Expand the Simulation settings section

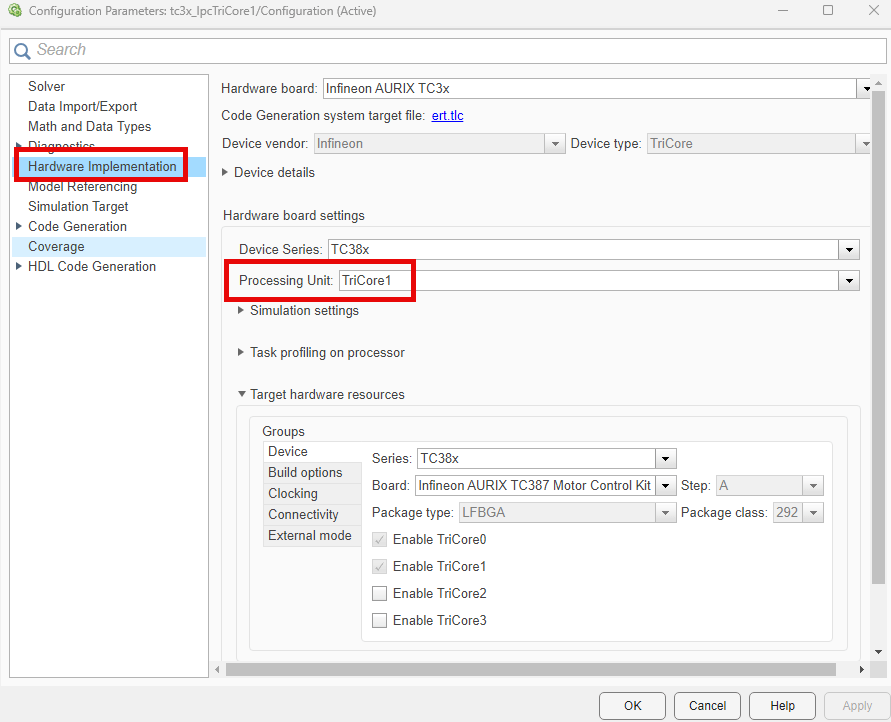click(241, 310)
